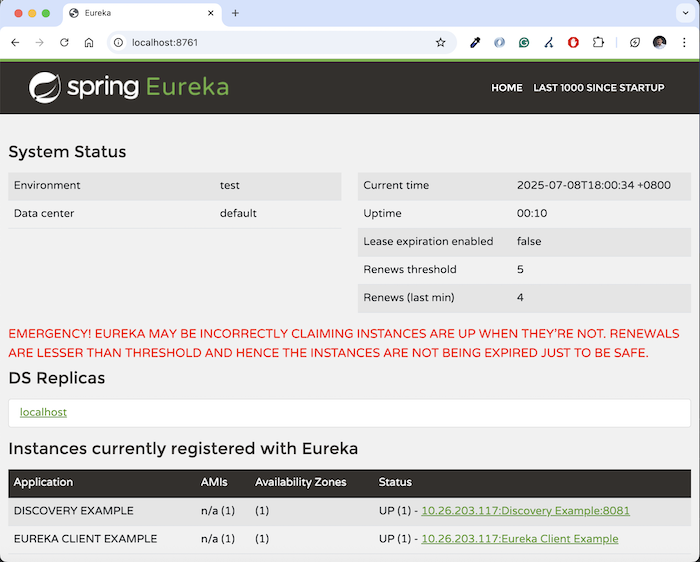The width and height of the screenshot is (700, 562).
Task: Click the Spring Eureka logo
Action: [129, 87]
